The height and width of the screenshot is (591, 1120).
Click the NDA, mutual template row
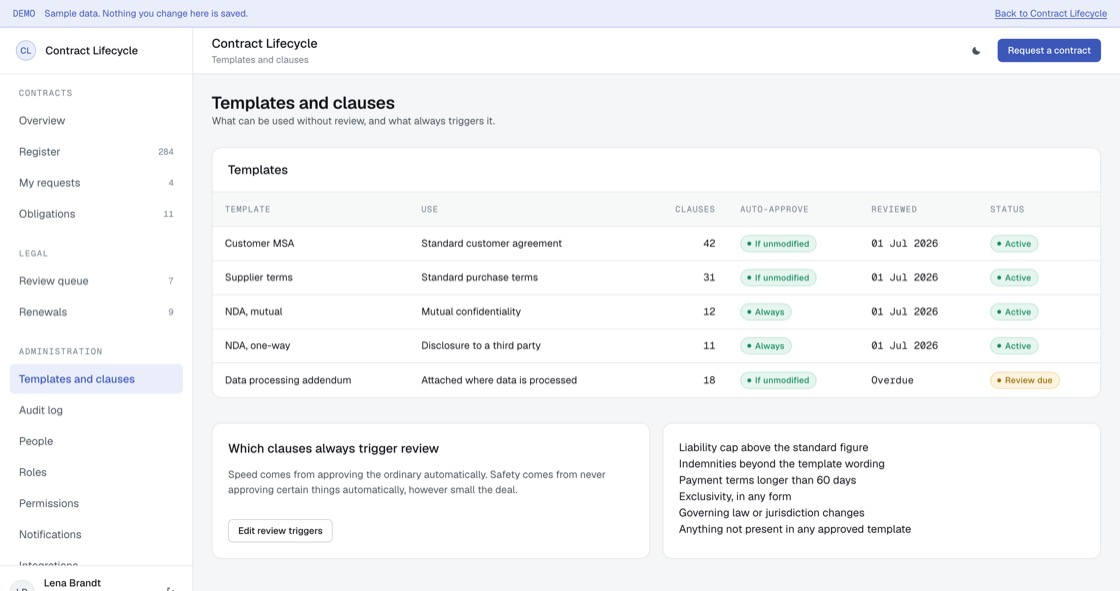[656, 312]
